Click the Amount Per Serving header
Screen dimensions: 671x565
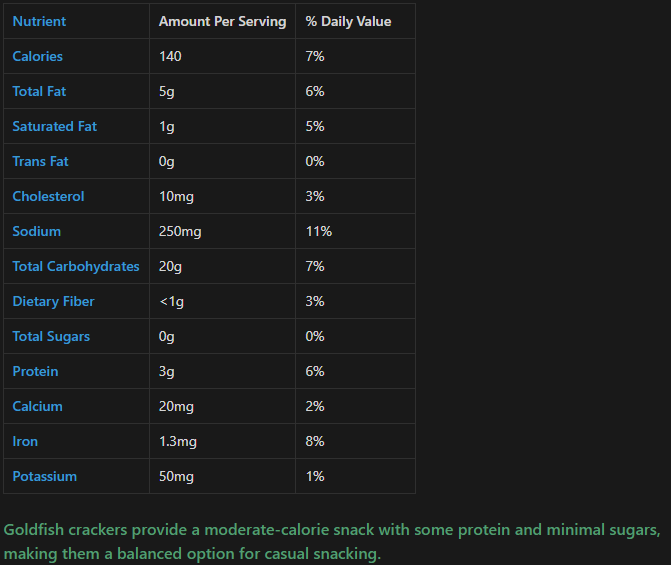coord(222,21)
